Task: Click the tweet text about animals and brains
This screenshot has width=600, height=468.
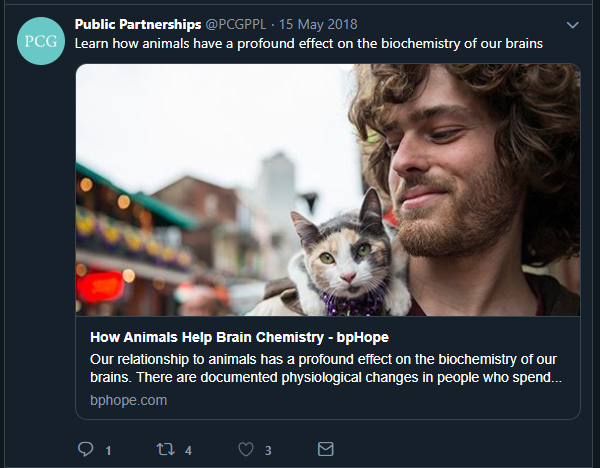Action: (x=310, y=43)
